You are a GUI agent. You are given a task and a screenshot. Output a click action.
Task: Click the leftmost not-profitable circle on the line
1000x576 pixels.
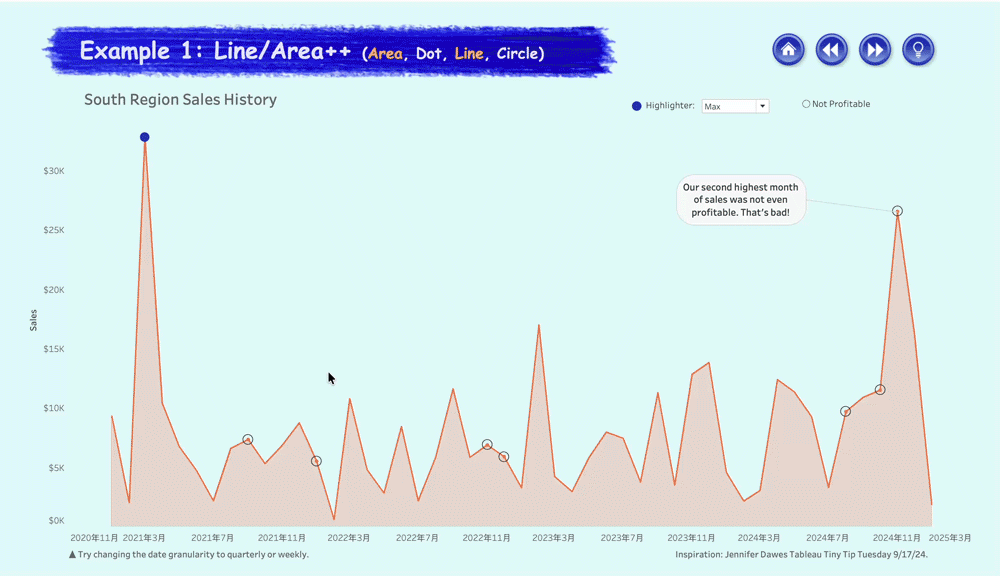tap(248, 440)
